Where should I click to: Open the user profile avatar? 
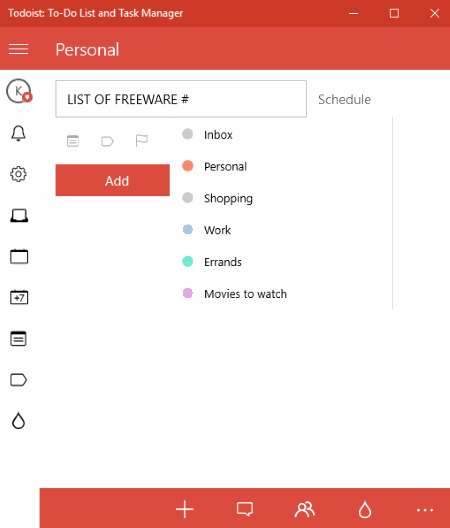19,91
